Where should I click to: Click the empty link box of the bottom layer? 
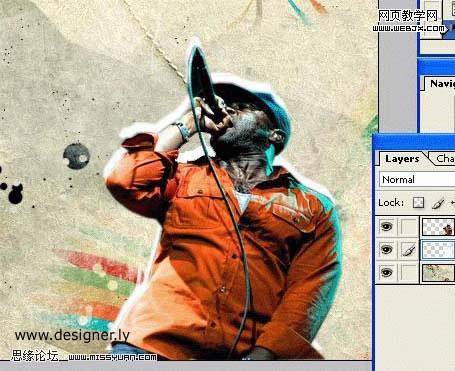tap(409, 272)
